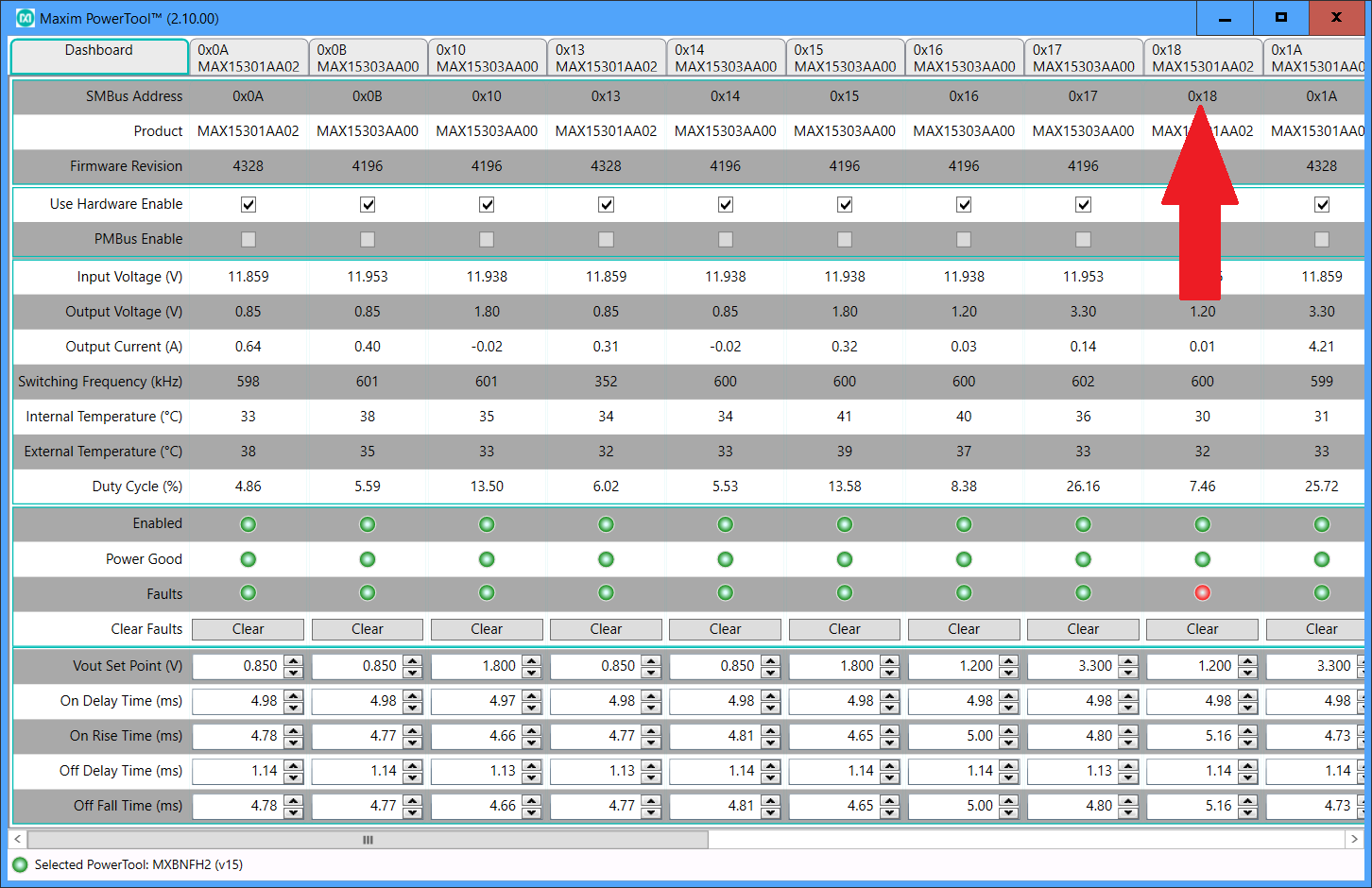Clear faults for device 0x14
Screen dimensions: 1372x888
click(x=726, y=629)
